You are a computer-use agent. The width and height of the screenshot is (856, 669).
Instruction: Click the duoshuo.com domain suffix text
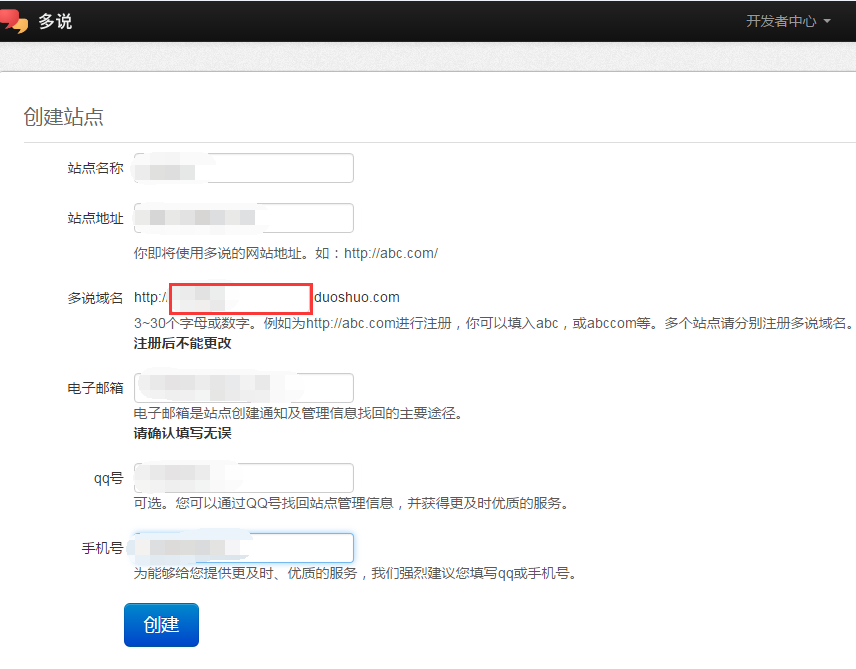coord(356,297)
